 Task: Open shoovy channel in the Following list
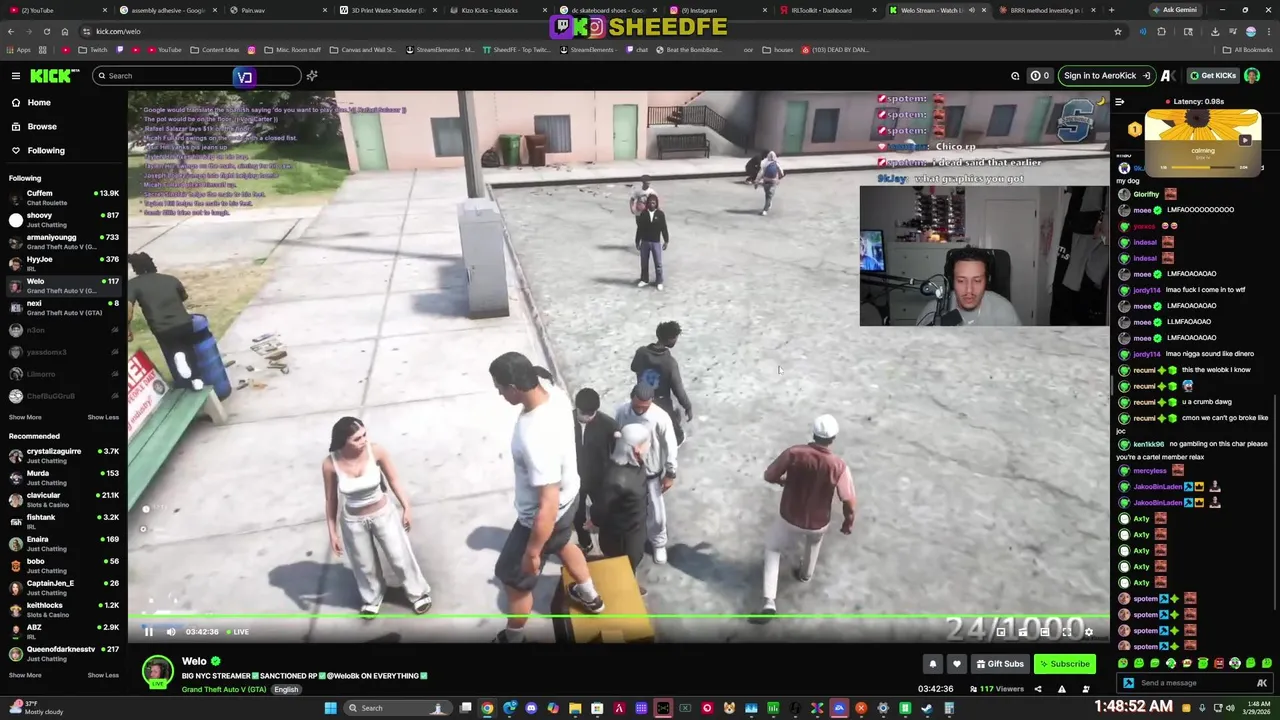[x=64, y=220]
